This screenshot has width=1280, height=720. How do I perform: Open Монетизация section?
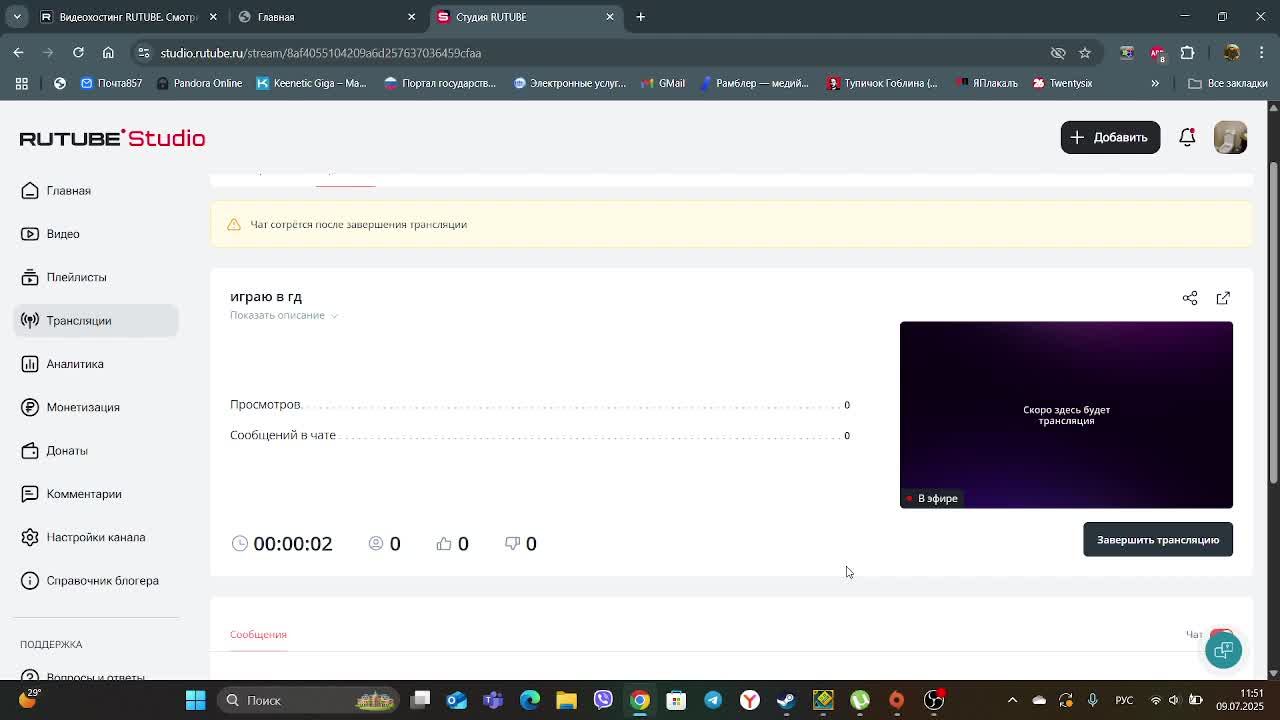pyautogui.click(x=83, y=407)
